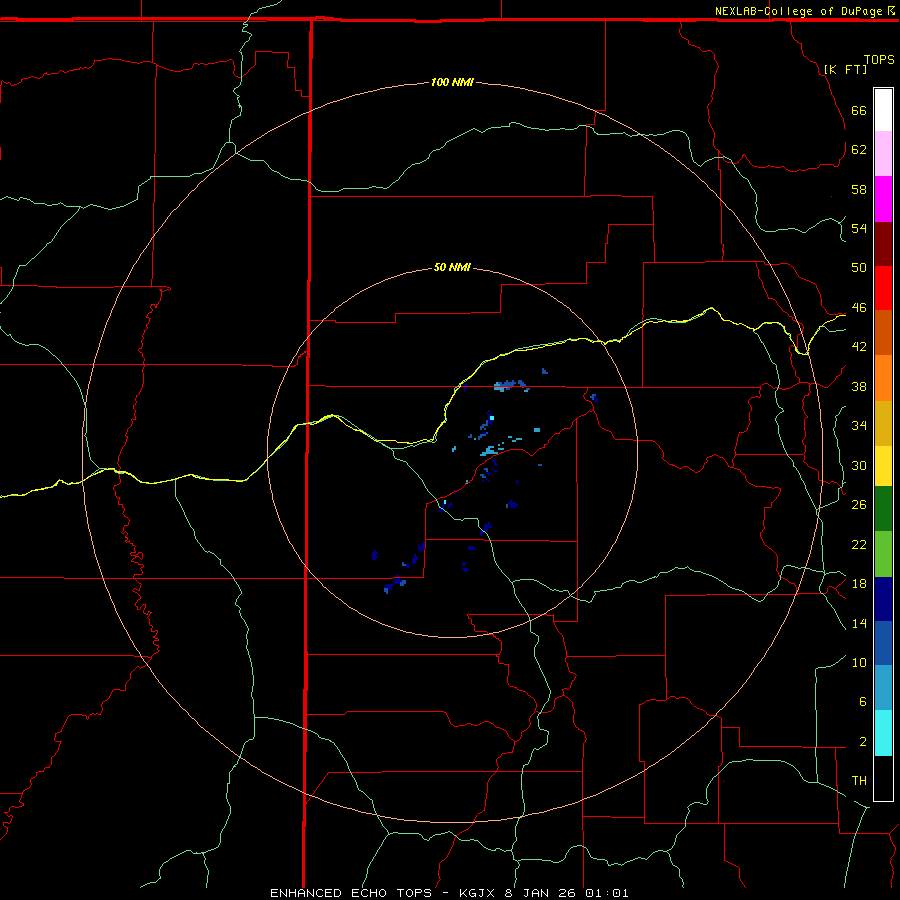Click the "[K FT]" units label
900x900 pixels.
pos(845,69)
